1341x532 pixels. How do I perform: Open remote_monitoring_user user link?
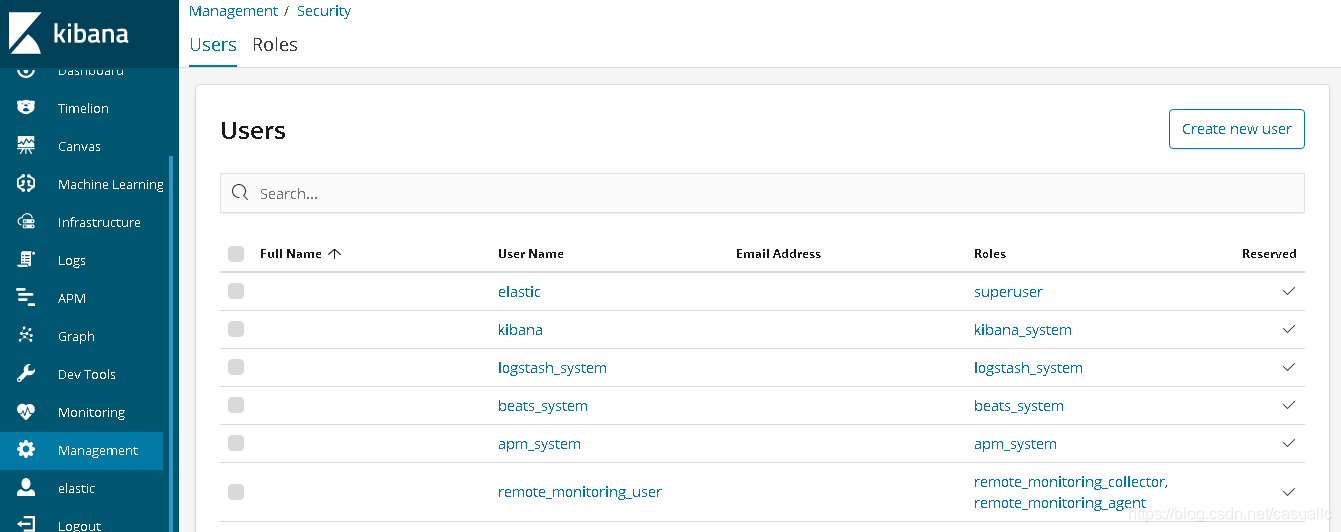coord(580,492)
